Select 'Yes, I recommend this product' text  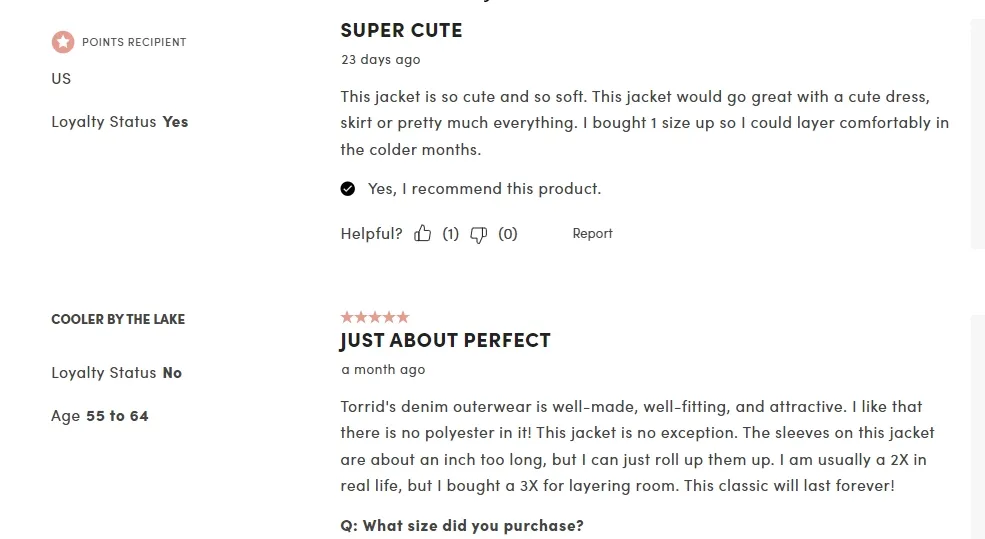[x=484, y=188]
